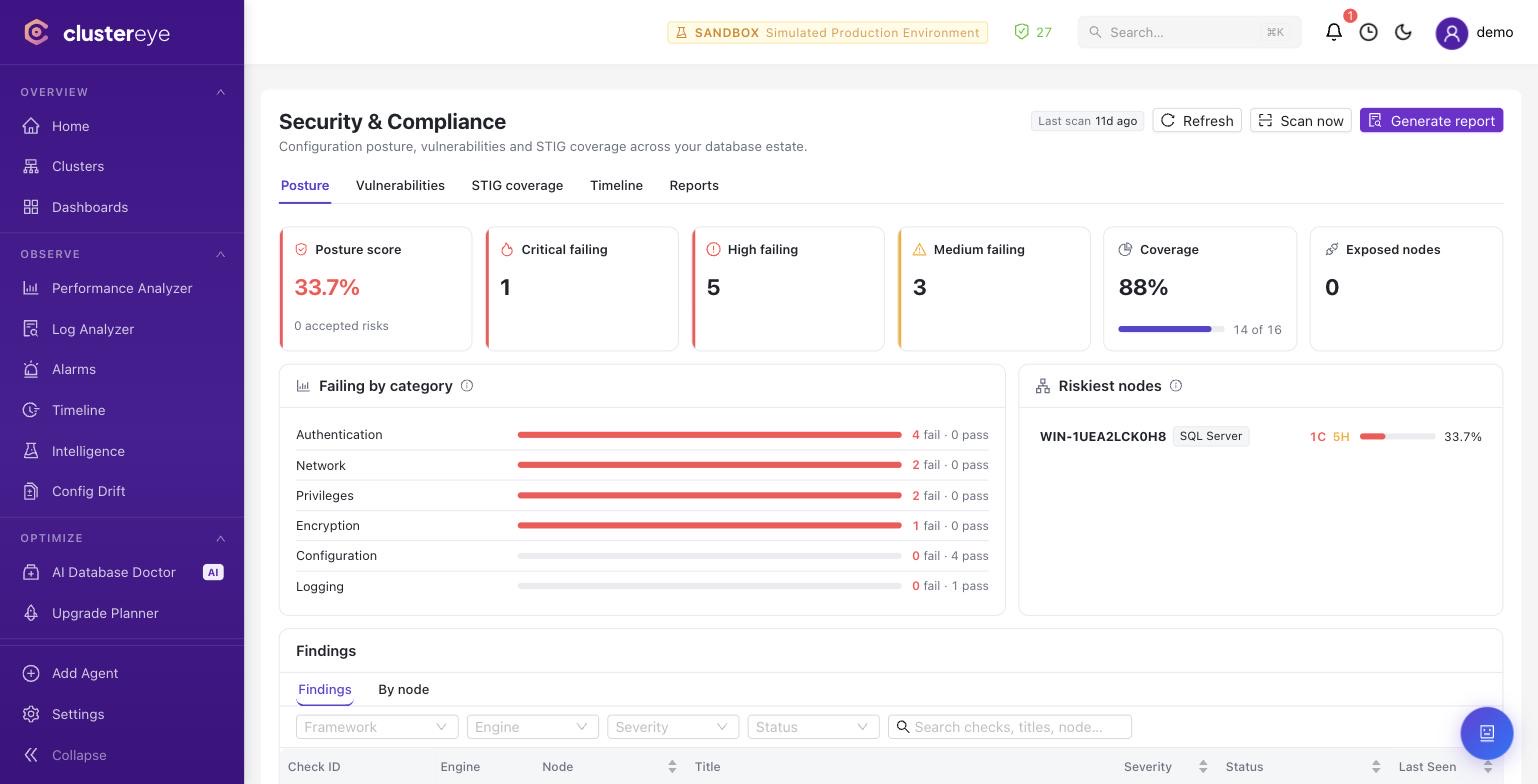Open the Reports tab
This screenshot has height=784, width=1538.
point(694,185)
